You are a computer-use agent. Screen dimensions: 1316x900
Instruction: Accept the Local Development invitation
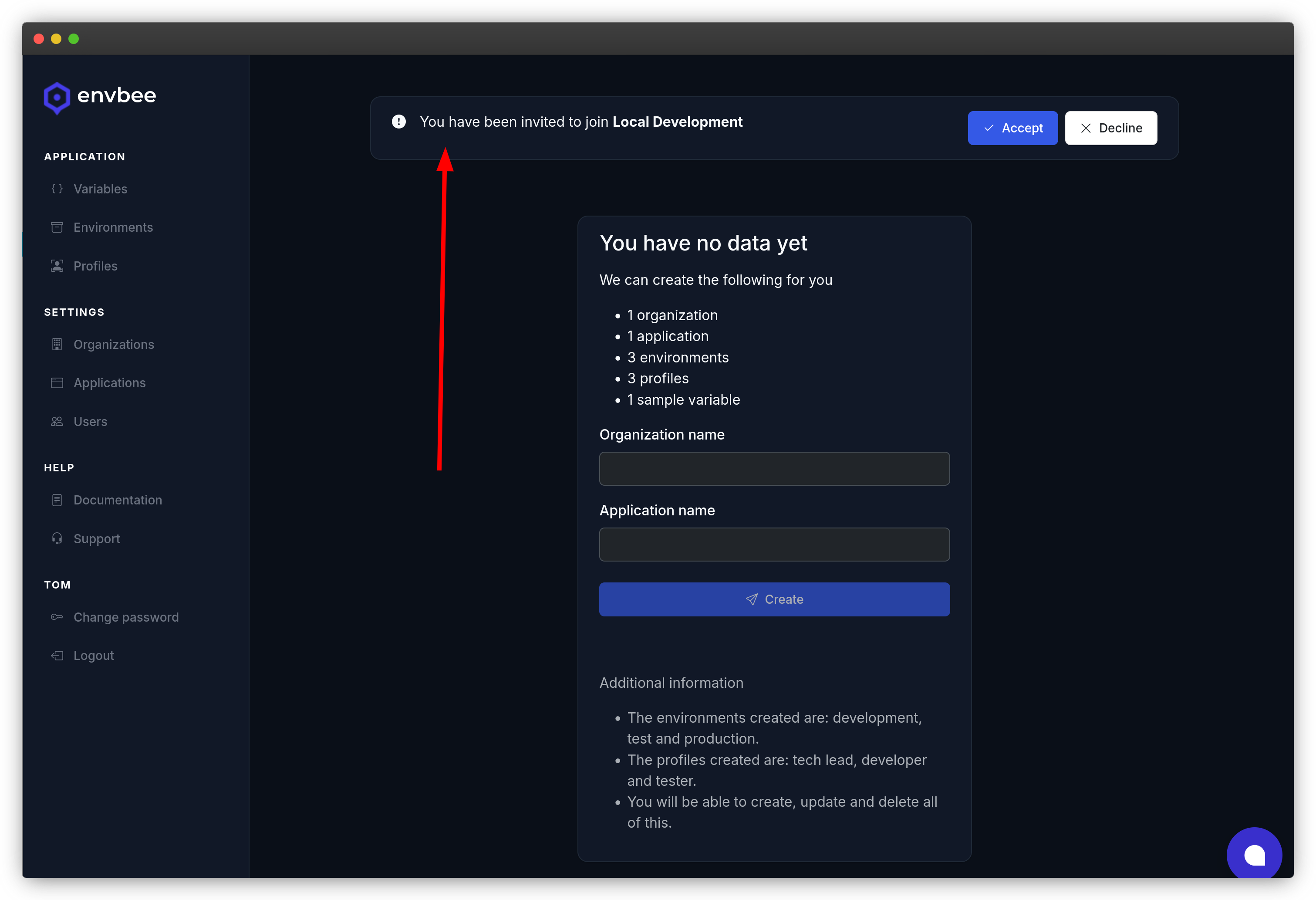point(1012,128)
